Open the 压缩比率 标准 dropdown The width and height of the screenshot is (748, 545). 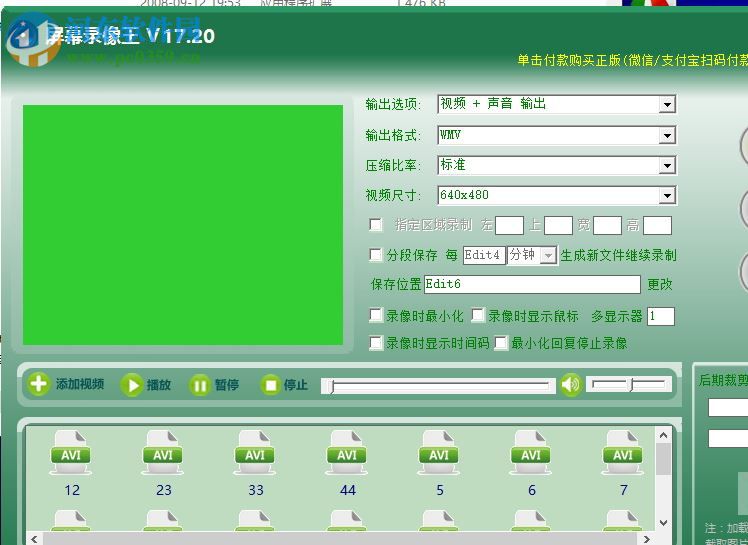point(667,166)
